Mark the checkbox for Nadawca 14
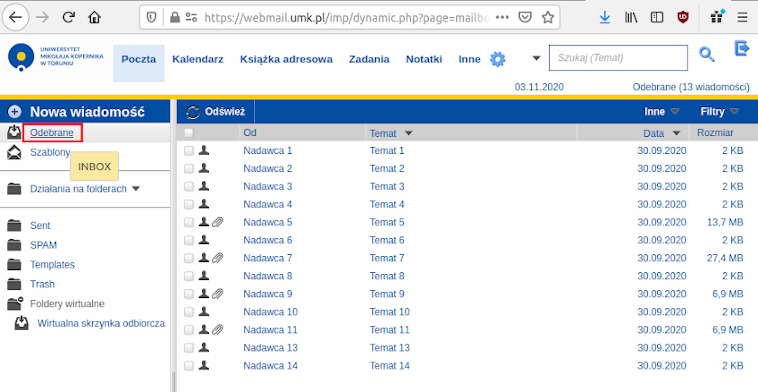Viewport: 758px width, 392px height. click(x=189, y=365)
